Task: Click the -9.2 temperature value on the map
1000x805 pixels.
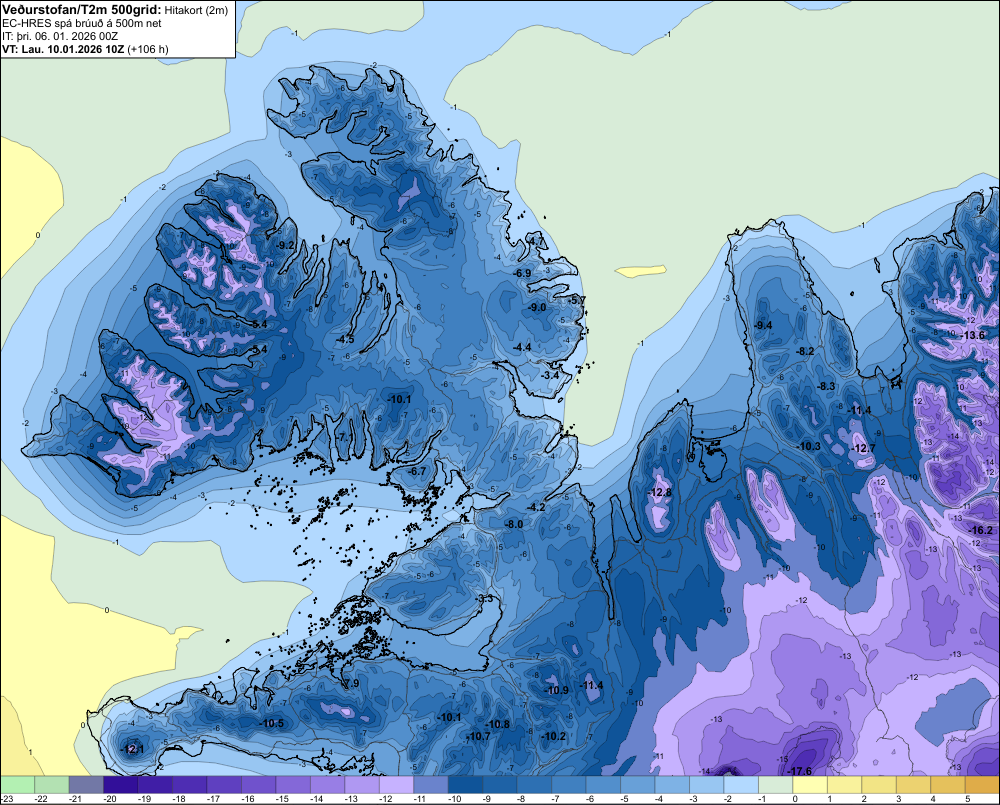Action: pos(286,245)
